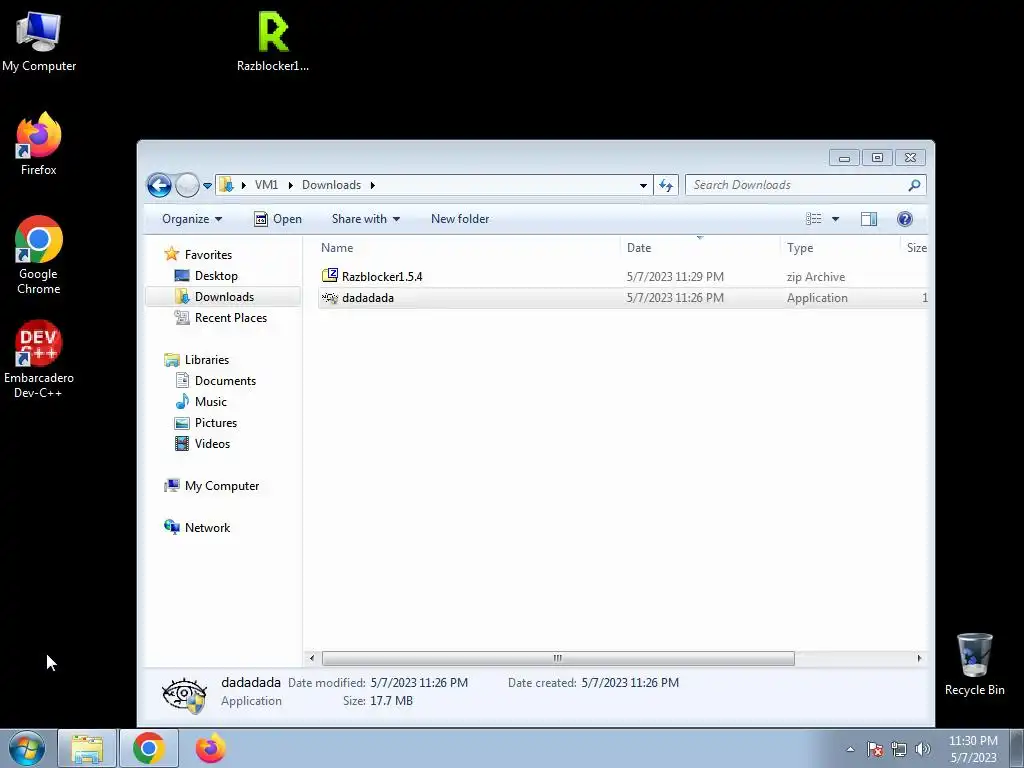Image resolution: width=1024 pixels, height=768 pixels.
Task: Click the taskbar clock showing 11:30 PM
Action: (x=973, y=748)
